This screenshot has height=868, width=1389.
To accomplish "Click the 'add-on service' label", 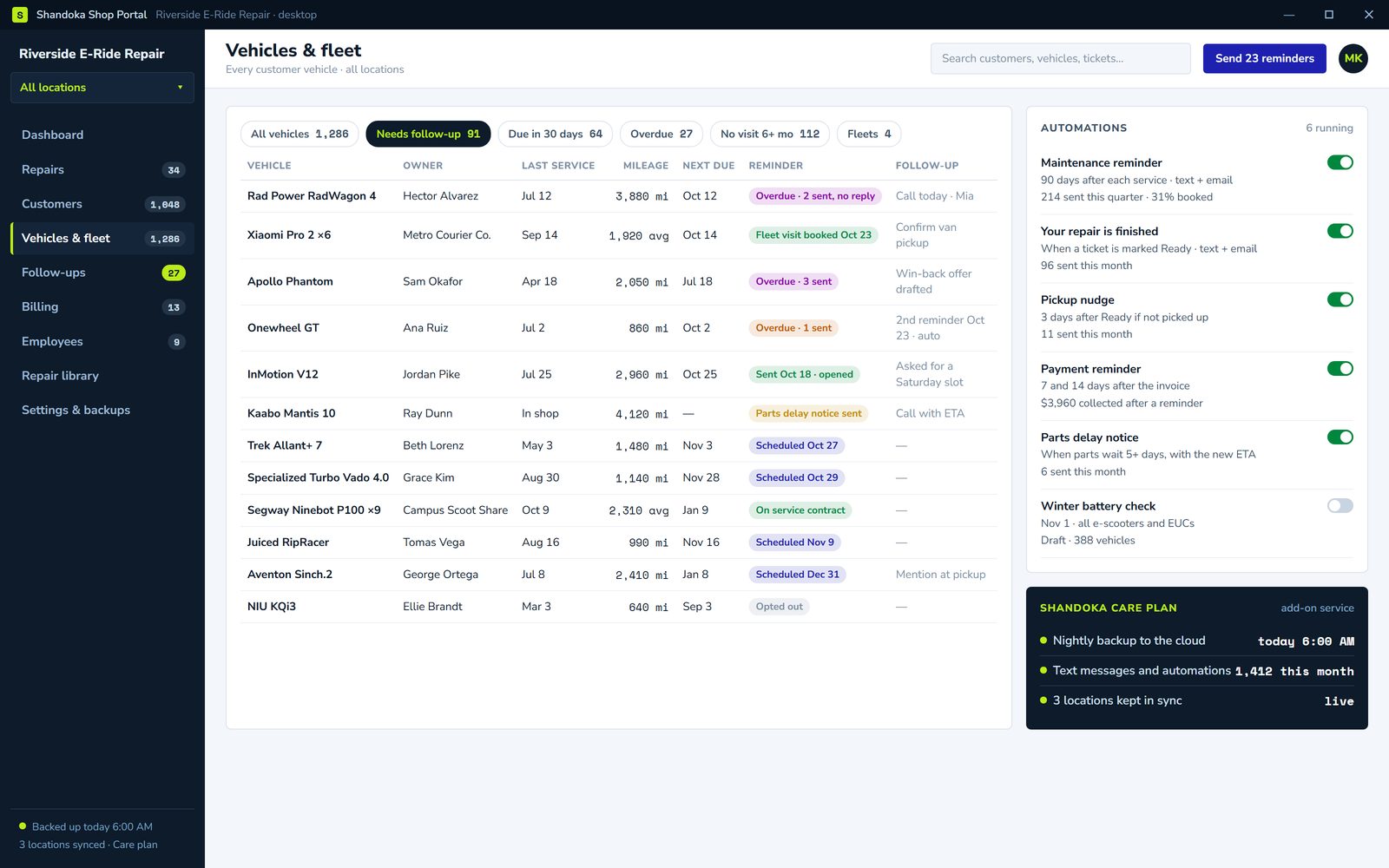I will [1317, 608].
